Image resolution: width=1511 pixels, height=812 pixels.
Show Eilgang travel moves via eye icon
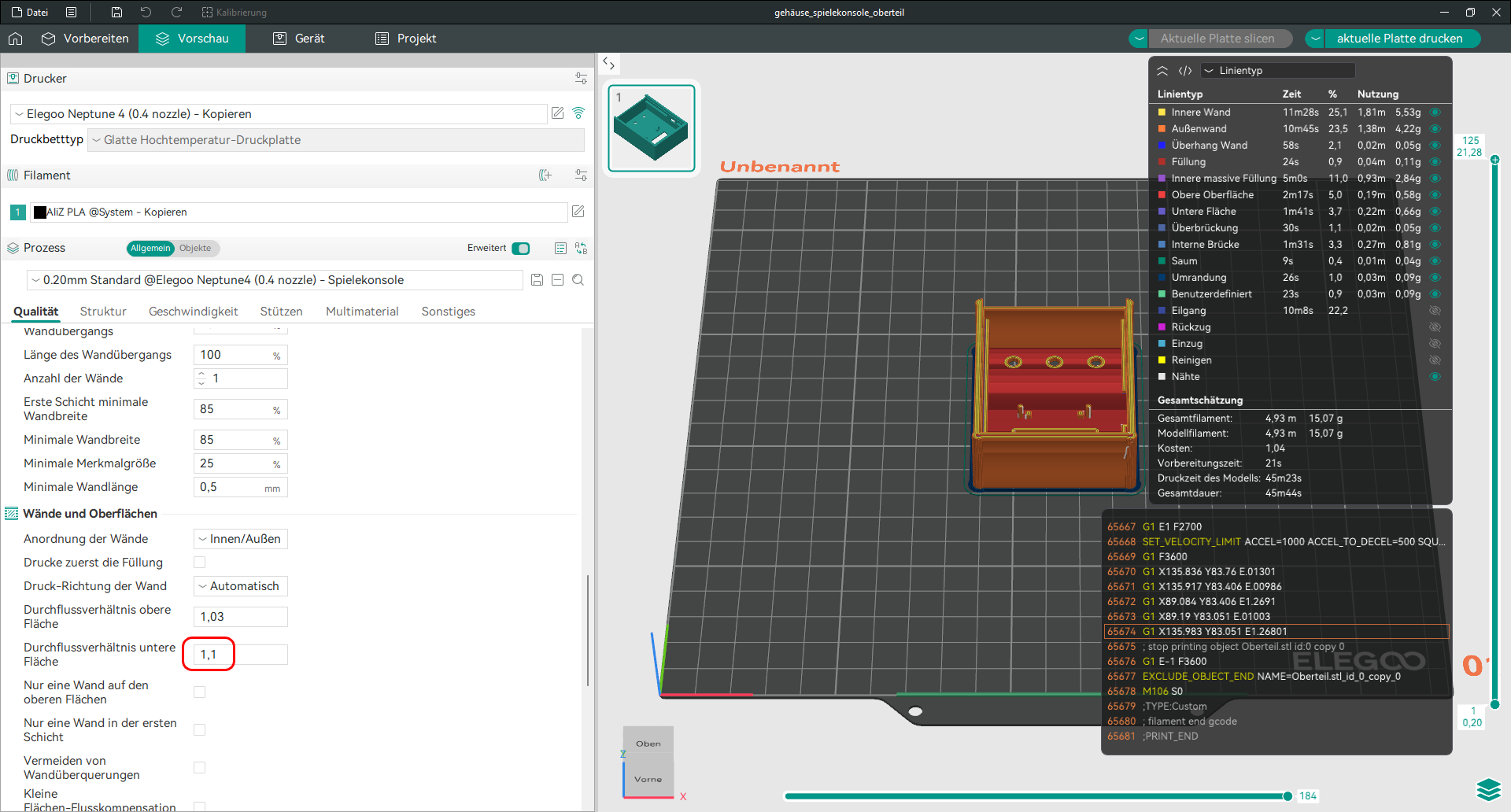(1435, 311)
